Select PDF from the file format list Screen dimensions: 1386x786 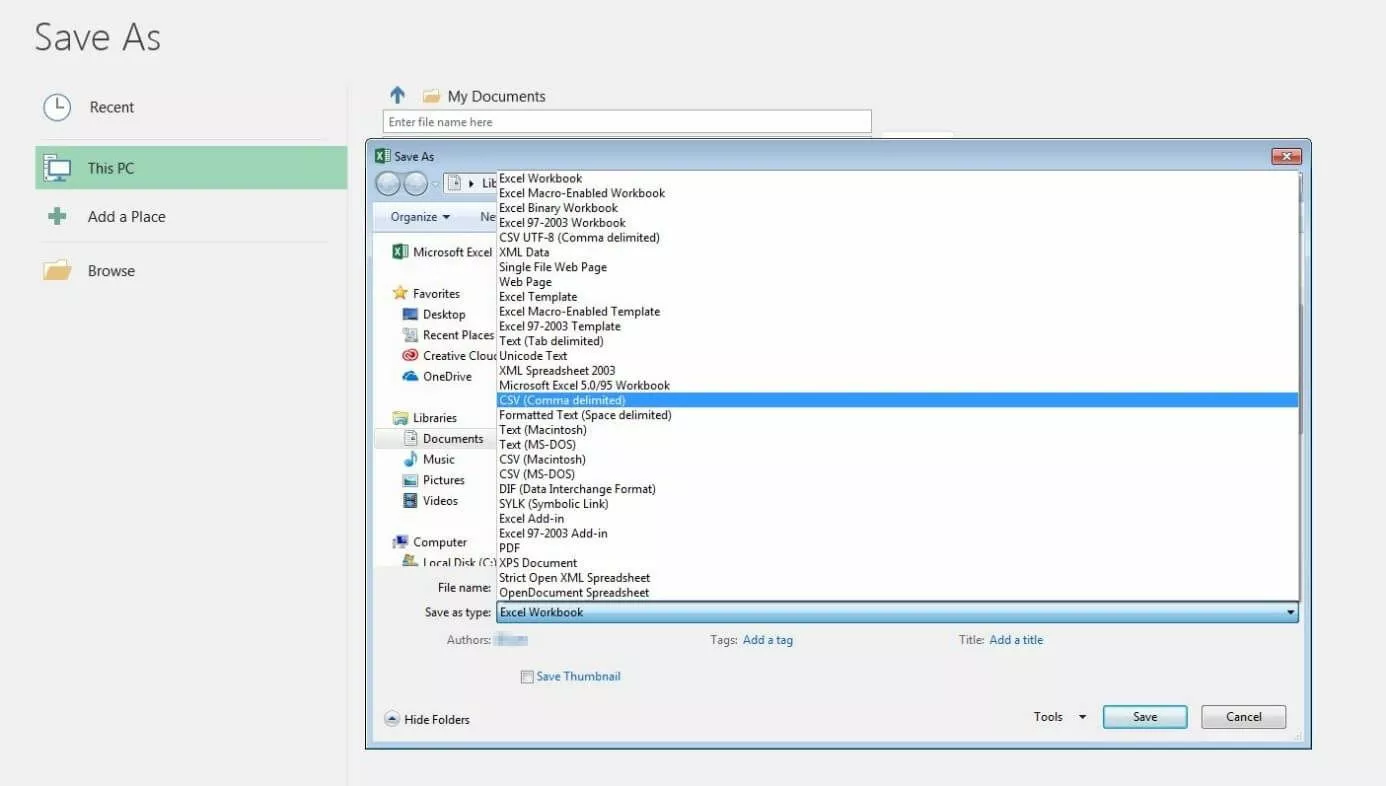point(510,547)
